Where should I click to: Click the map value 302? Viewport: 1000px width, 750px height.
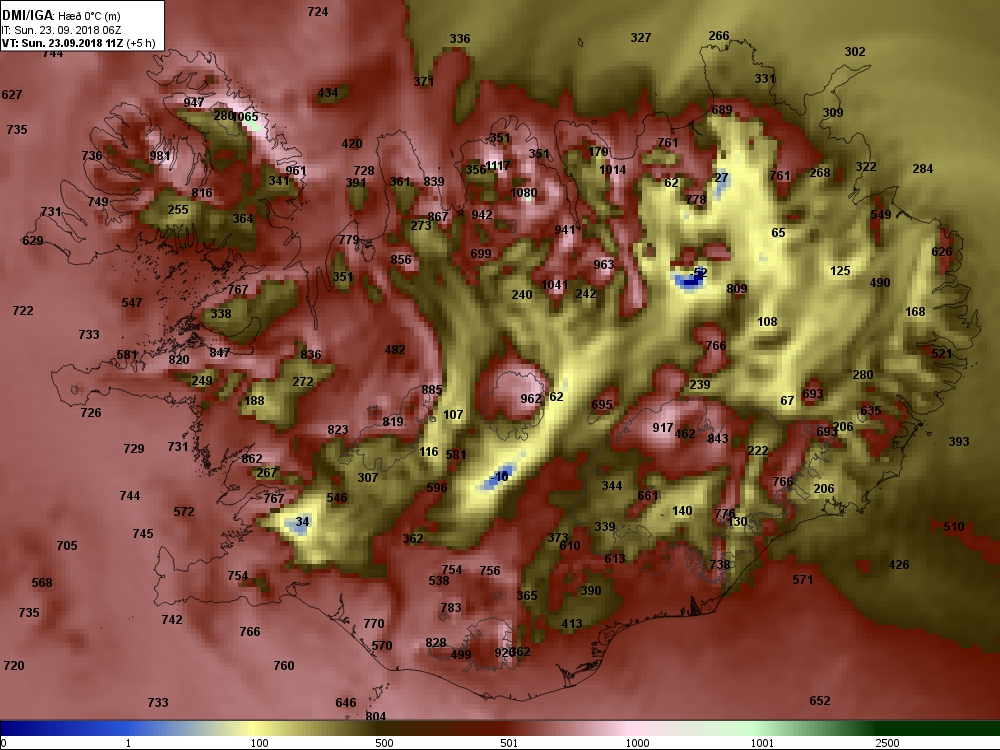click(855, 52)
